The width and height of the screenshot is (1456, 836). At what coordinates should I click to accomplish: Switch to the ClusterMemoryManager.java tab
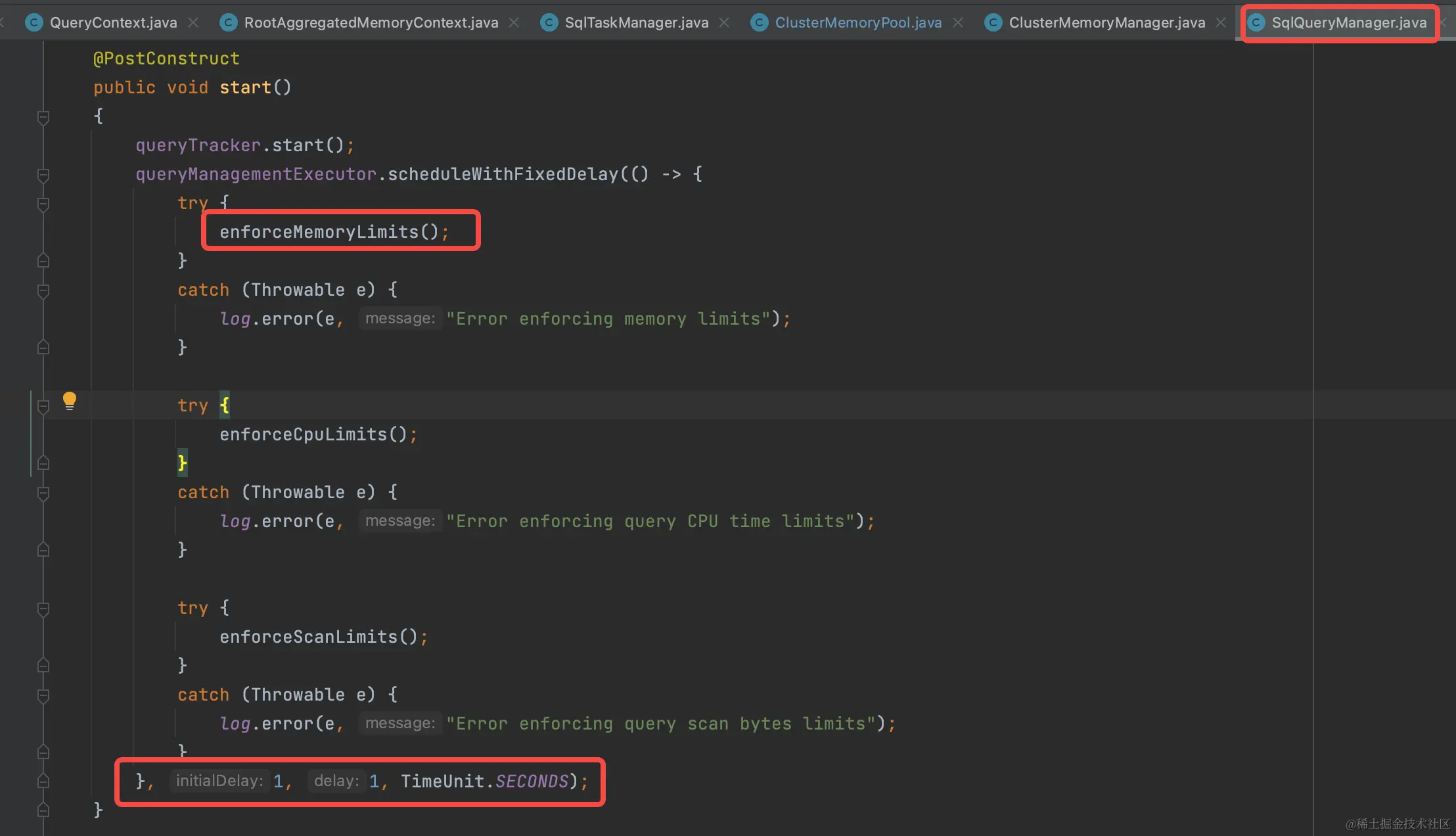1106,23
